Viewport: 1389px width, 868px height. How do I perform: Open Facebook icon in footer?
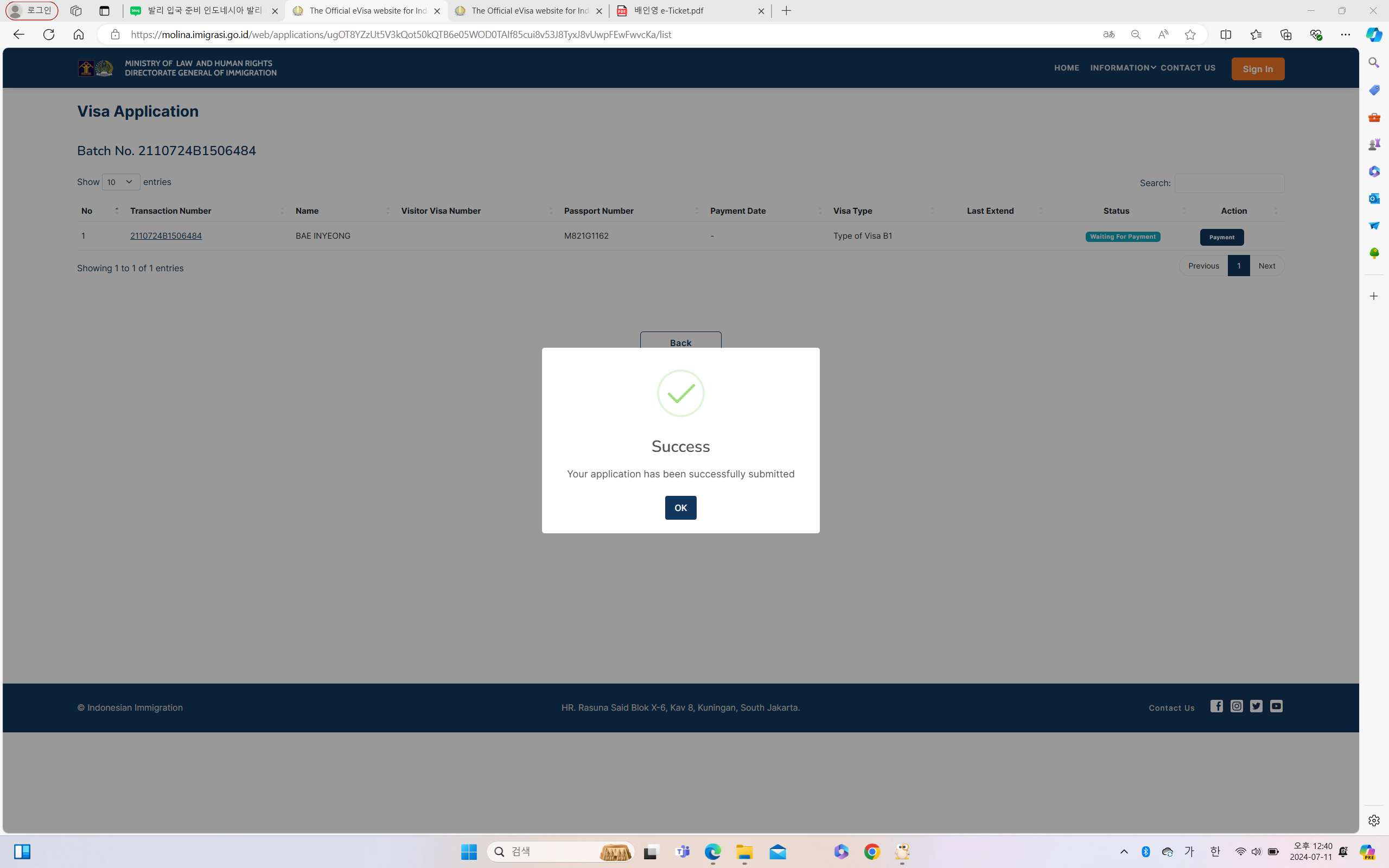pos(1216,706)
